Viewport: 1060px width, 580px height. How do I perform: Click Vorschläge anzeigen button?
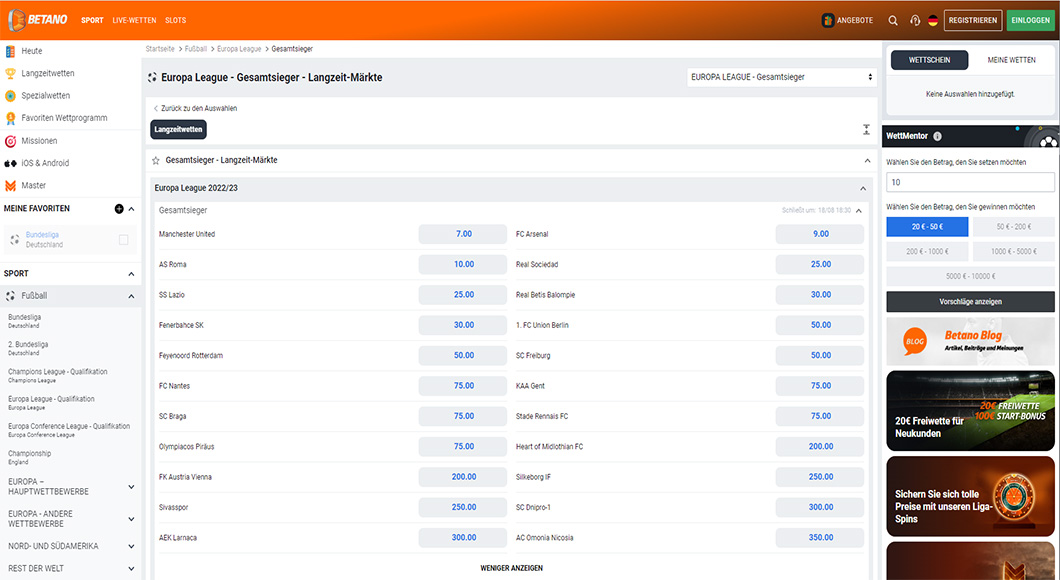click(x=970, y=301)
